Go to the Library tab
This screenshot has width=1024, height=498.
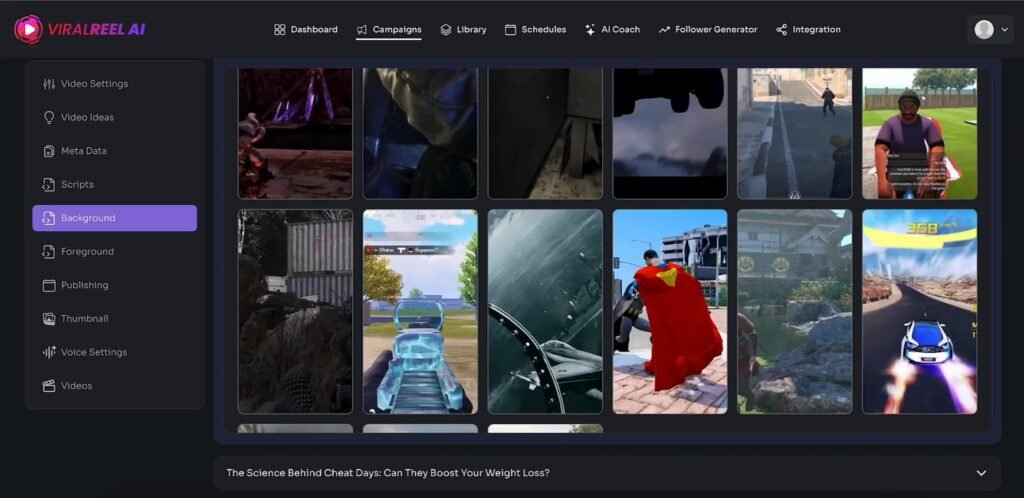click(463, 29)
